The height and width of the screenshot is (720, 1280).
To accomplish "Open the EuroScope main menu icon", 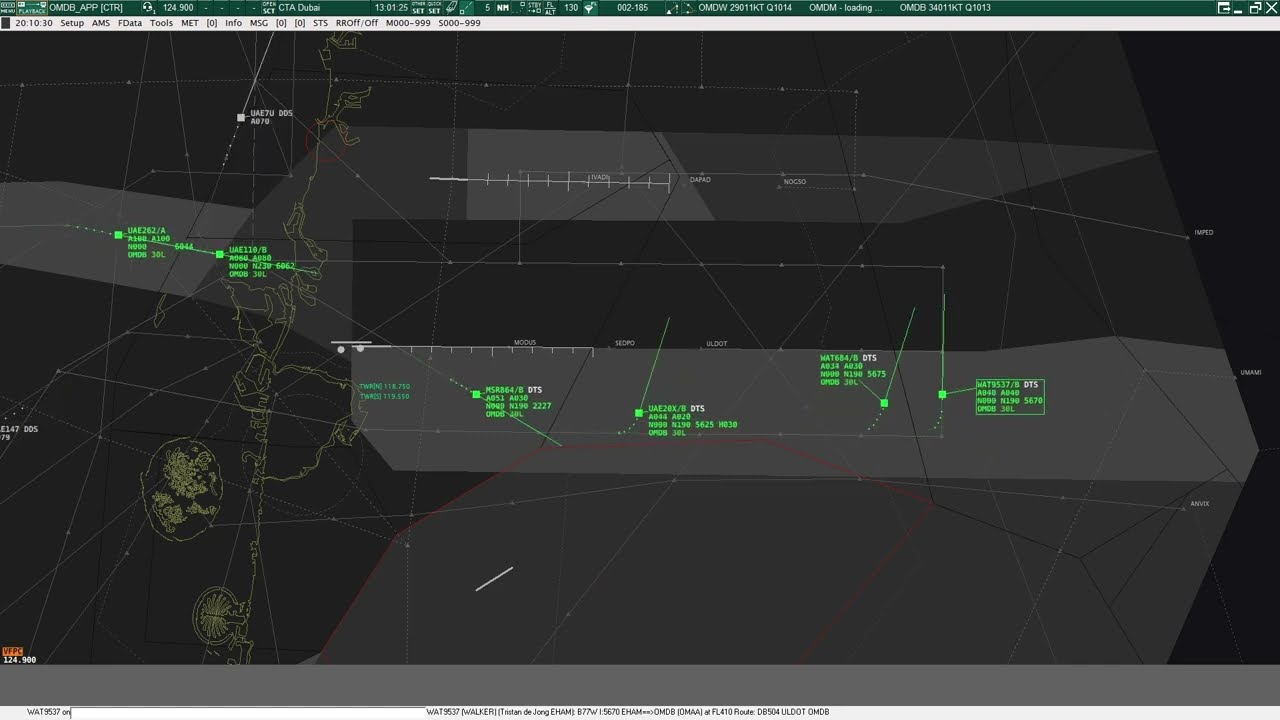I will pyautogui.click(x=8, y=7).
